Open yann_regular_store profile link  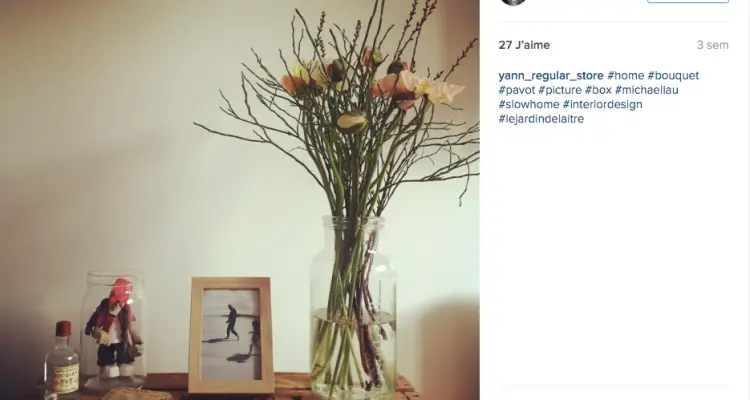[x=551, y=76]
